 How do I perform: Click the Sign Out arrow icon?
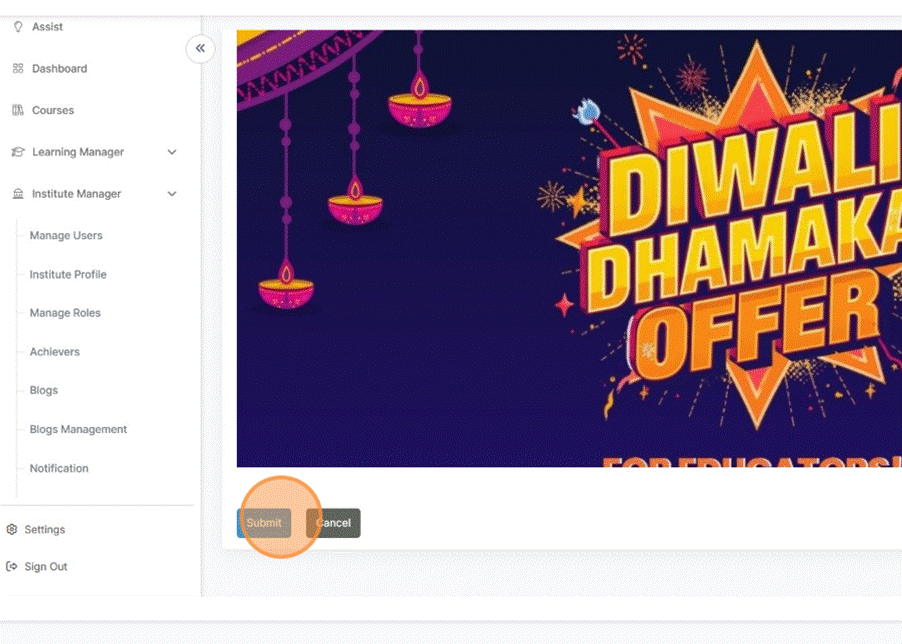pyautogui.click(x=12, y=566)
